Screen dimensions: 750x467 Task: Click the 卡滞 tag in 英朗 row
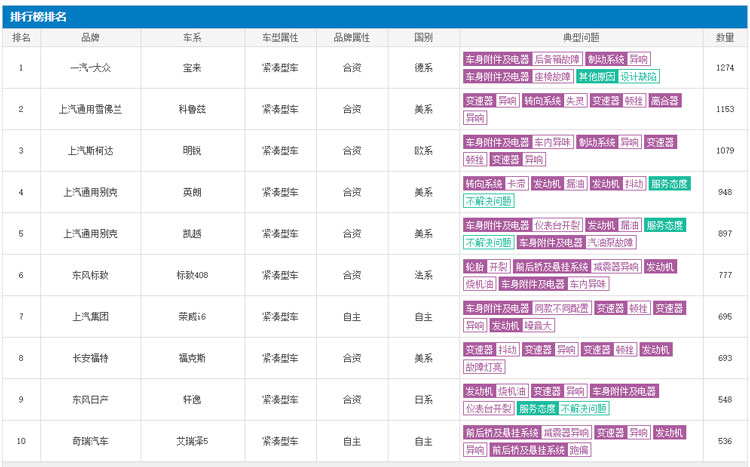[517, 184]
